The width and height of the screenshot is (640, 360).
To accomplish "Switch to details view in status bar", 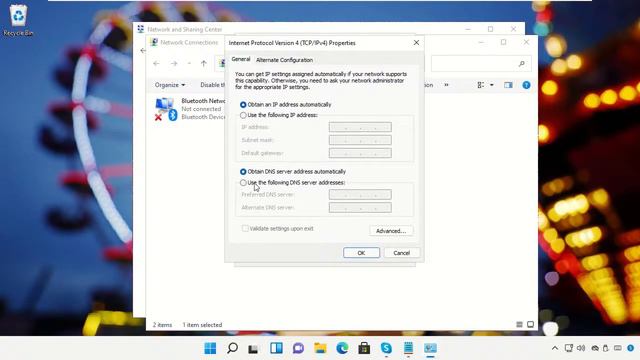I will pos(519,324).
